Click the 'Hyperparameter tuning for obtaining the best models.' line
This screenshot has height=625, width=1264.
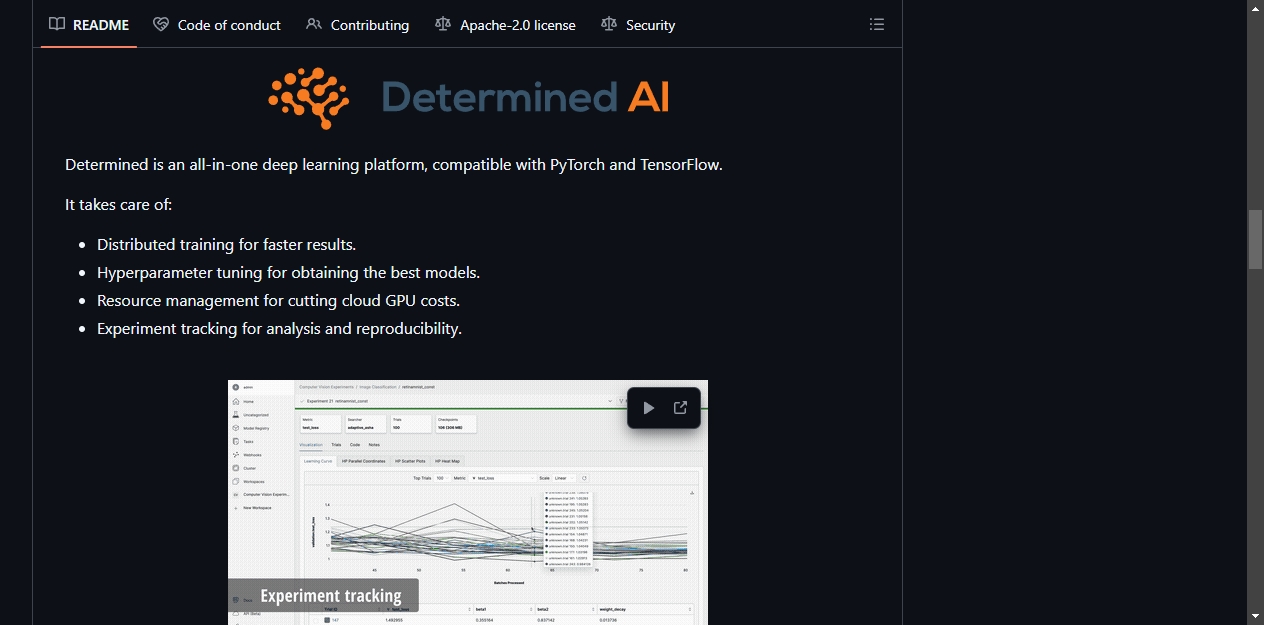[x=288, y=272]
